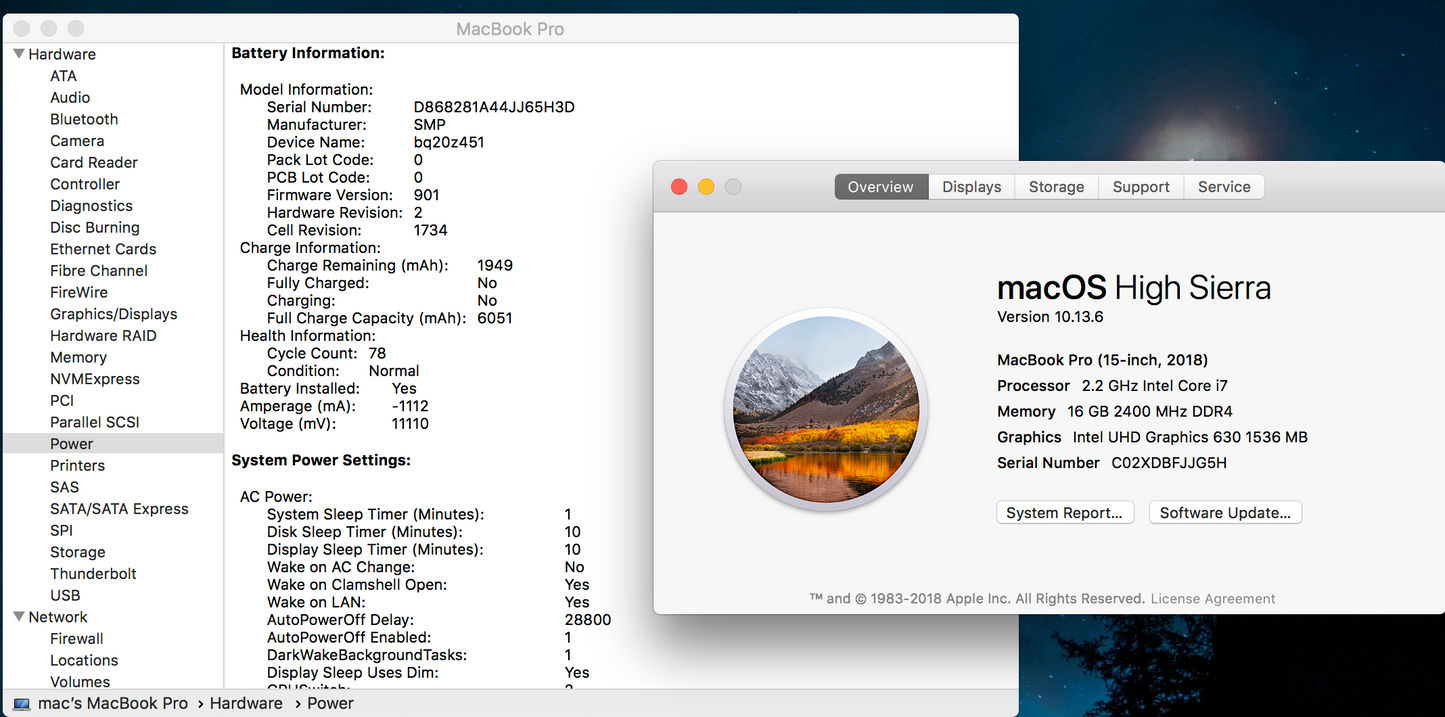Select Bluetooth in the Hardware sidebar
The height and width of the screenshot is (717, 1445).
click(x=84, y=119)
